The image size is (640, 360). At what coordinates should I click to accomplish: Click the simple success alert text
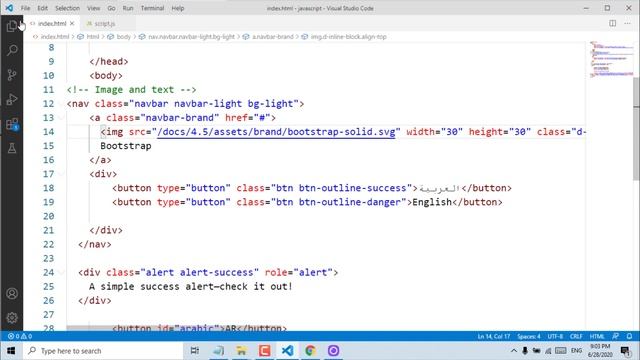(x=191, y=287)
